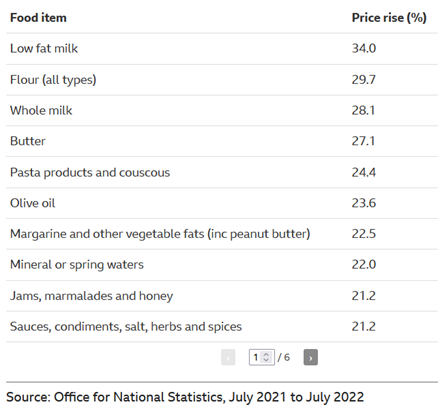Increase page number with stepper up arrow
This screenshot has height=409, width=438.
(266, 355)
